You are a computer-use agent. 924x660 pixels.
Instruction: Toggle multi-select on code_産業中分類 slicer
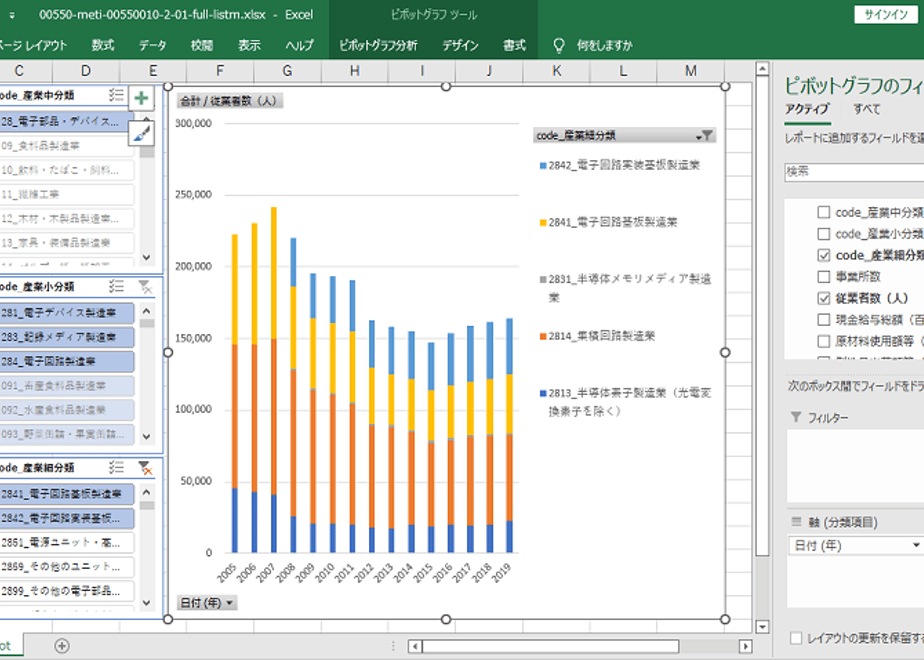[x=116, y=95]
